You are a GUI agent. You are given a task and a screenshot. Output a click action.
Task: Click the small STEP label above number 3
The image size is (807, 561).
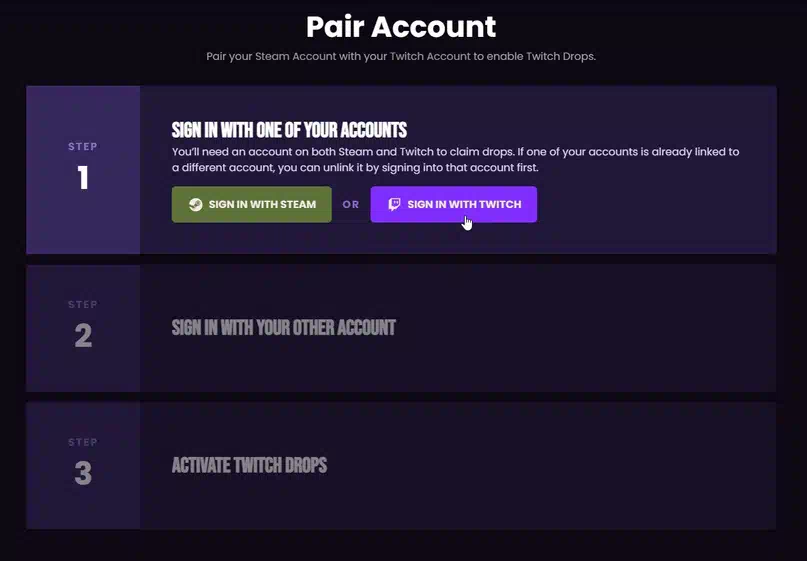pos(83,442)
